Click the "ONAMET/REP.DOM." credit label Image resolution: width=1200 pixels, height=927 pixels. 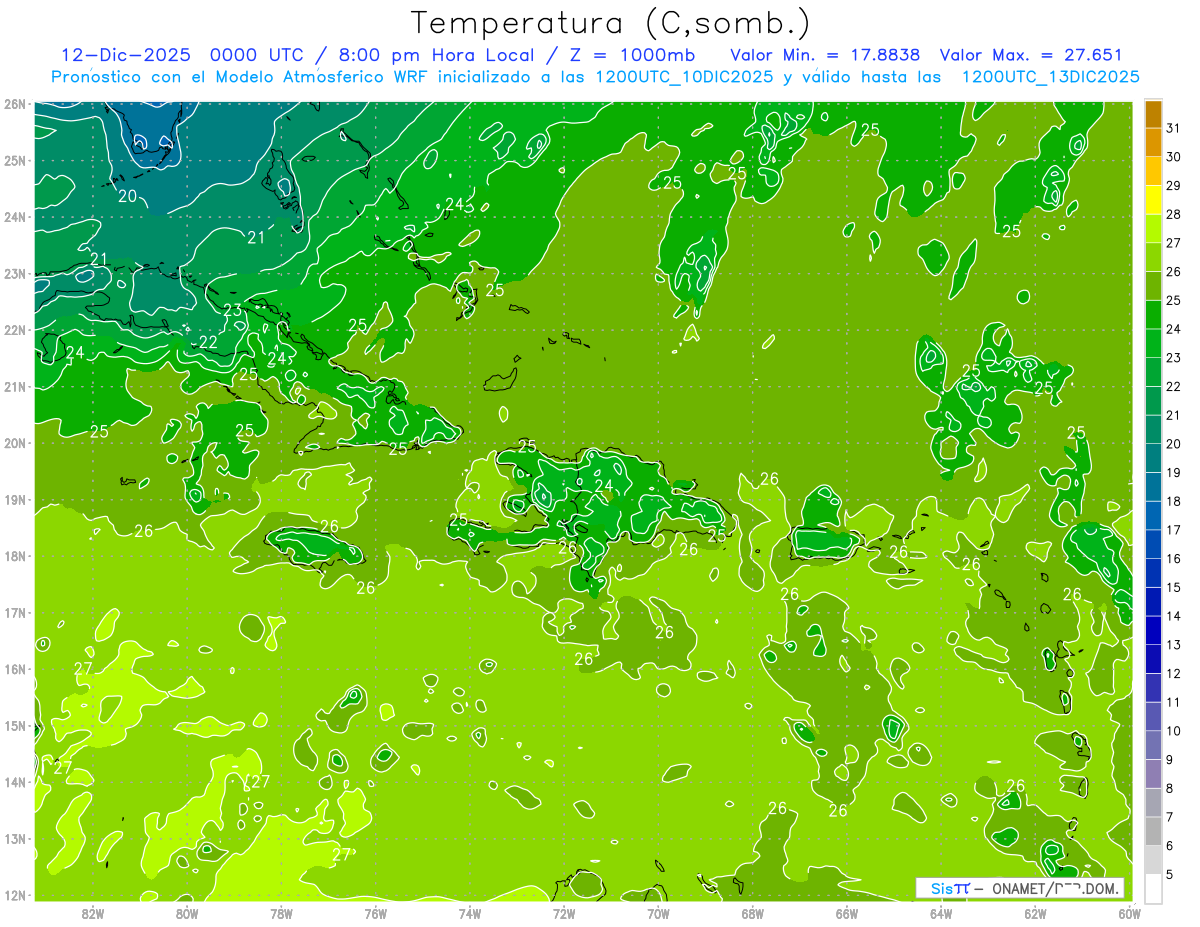(x=1056, y=888)
